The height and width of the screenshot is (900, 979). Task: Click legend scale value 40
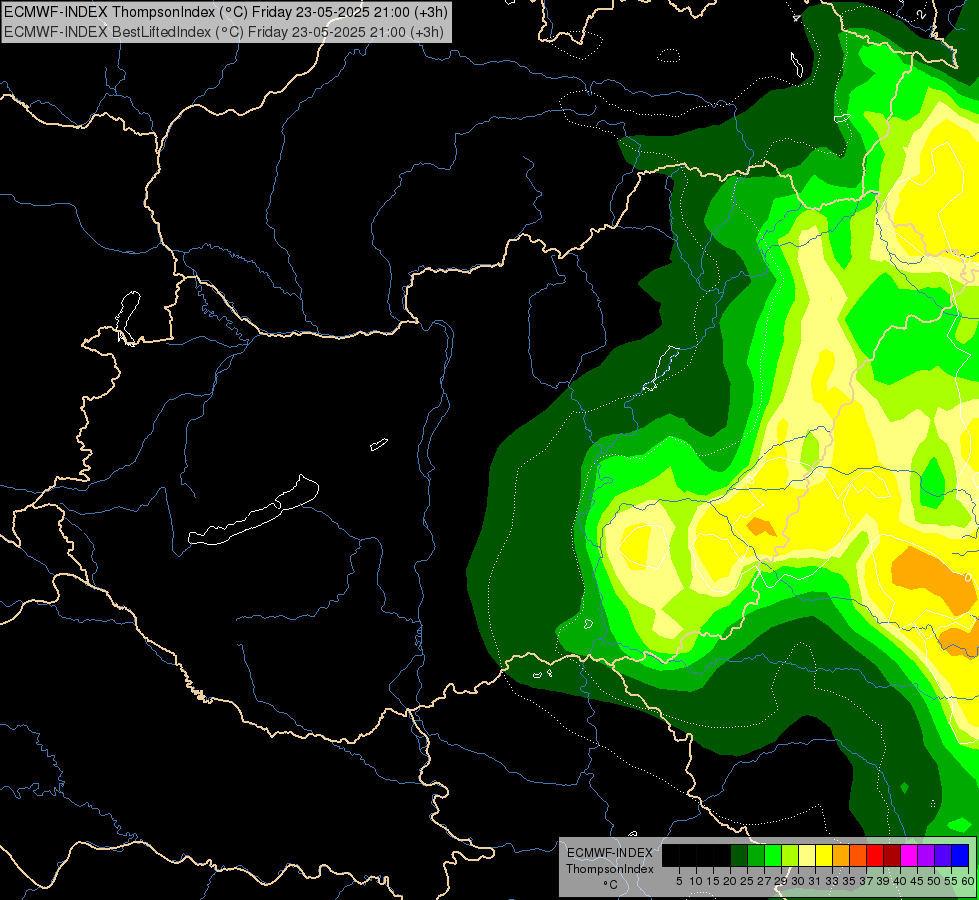click(900, 881)
